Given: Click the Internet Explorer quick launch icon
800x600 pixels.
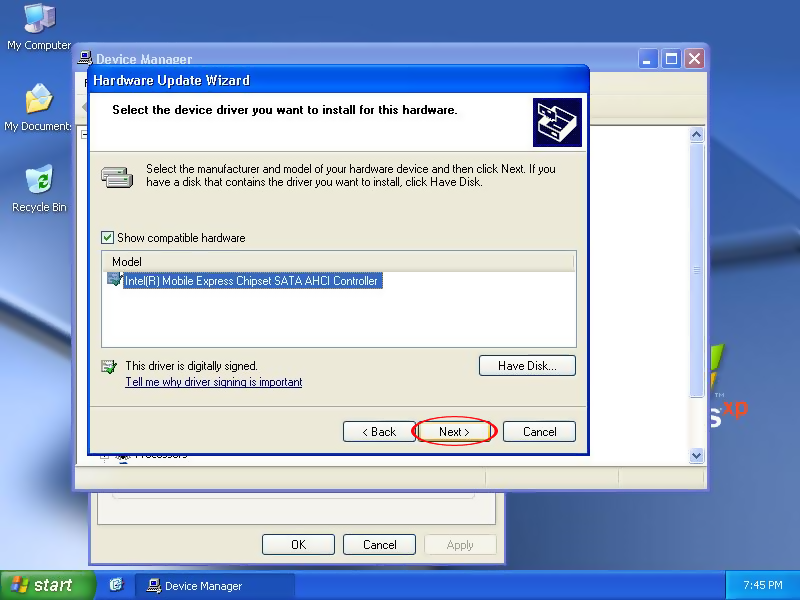Looking at the screenshot, I should click(x=116, y=585).
